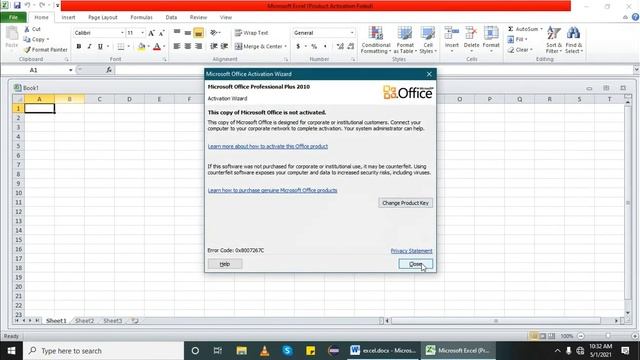
Task: Click the Help button in Activation Wizard
Action: pos(225,264)
